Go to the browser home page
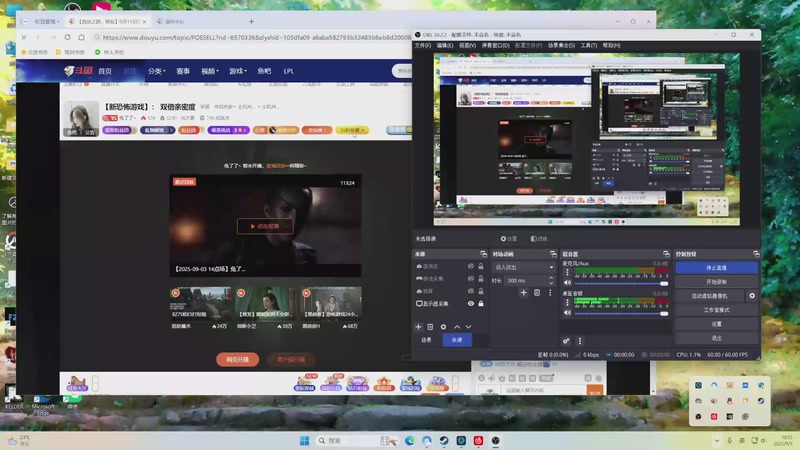The width and height of the screenshot is (800, 450). pos(82,37)
